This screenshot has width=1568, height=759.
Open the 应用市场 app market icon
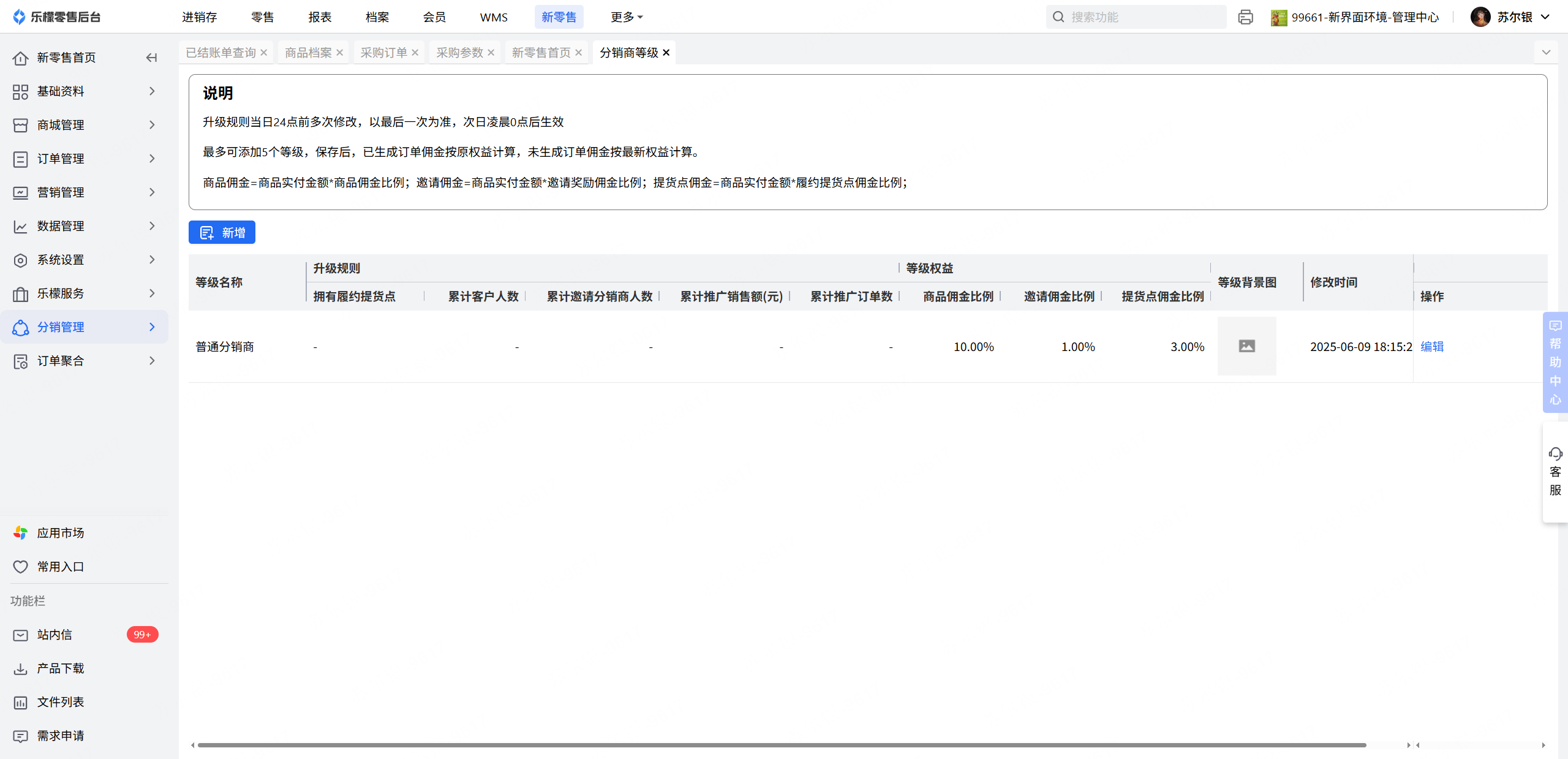pos(20,533)
